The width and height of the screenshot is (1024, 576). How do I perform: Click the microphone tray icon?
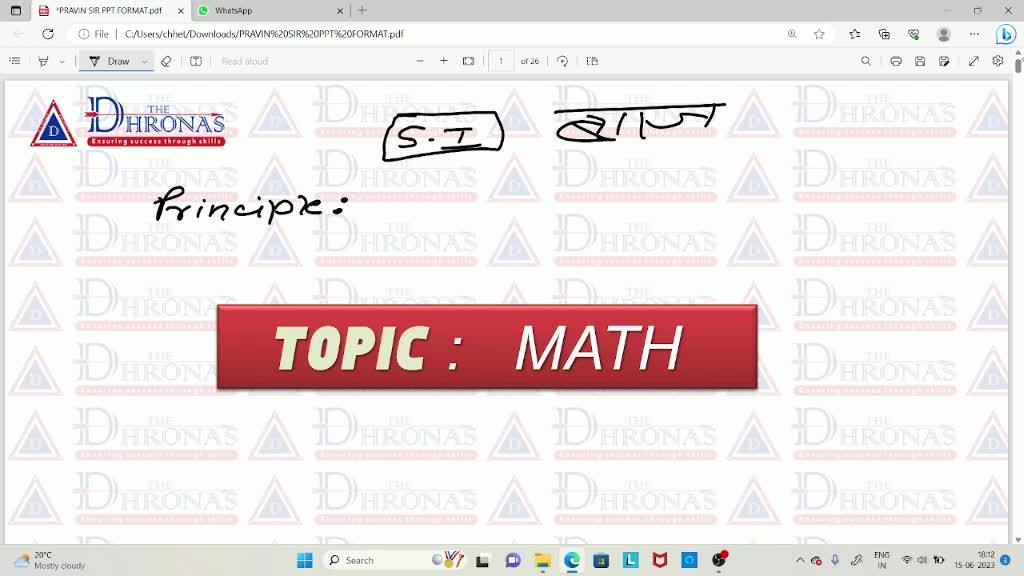835,560
